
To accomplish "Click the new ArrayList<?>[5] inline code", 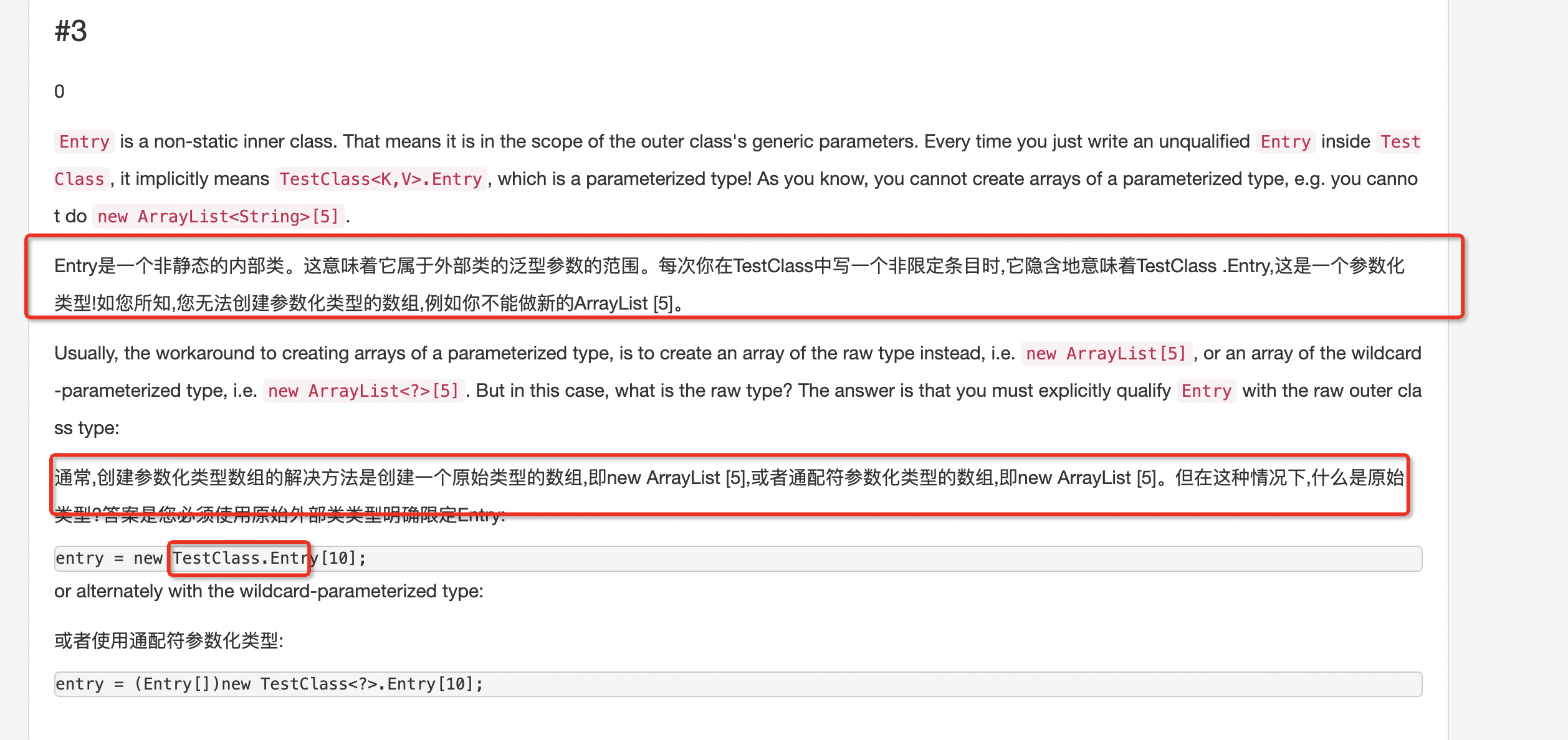I will pyautogui.click(x=363, y=391).
